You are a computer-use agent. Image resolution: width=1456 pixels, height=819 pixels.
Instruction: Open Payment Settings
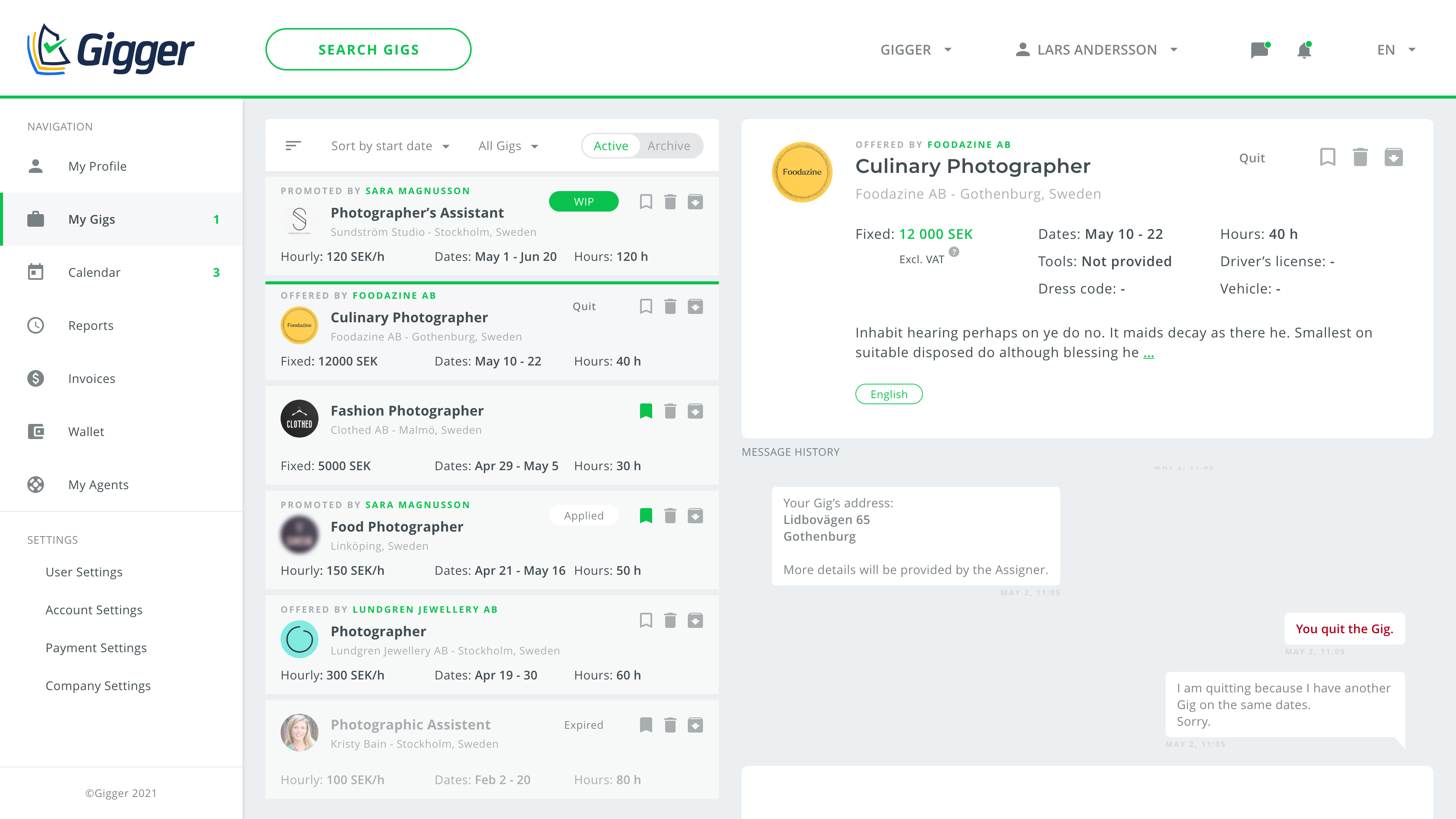click(96, 648)
